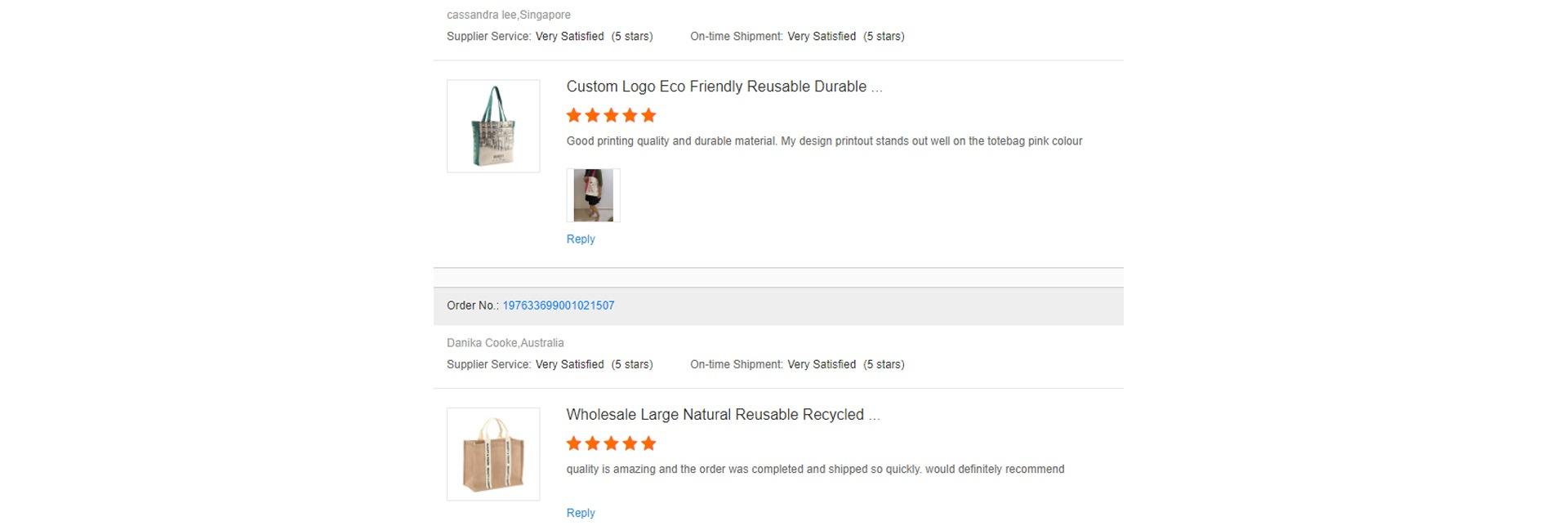Click the first star of the Wholesale Large review rating
The width and height of the screenshot is (1568, 530).
[x=574, y=443]
